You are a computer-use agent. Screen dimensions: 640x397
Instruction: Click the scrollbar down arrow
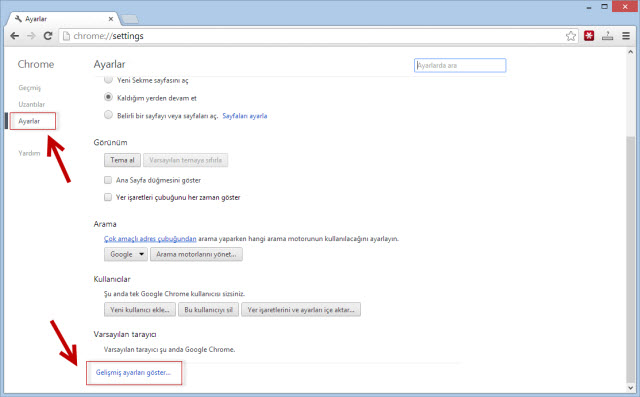coord(631,388)
